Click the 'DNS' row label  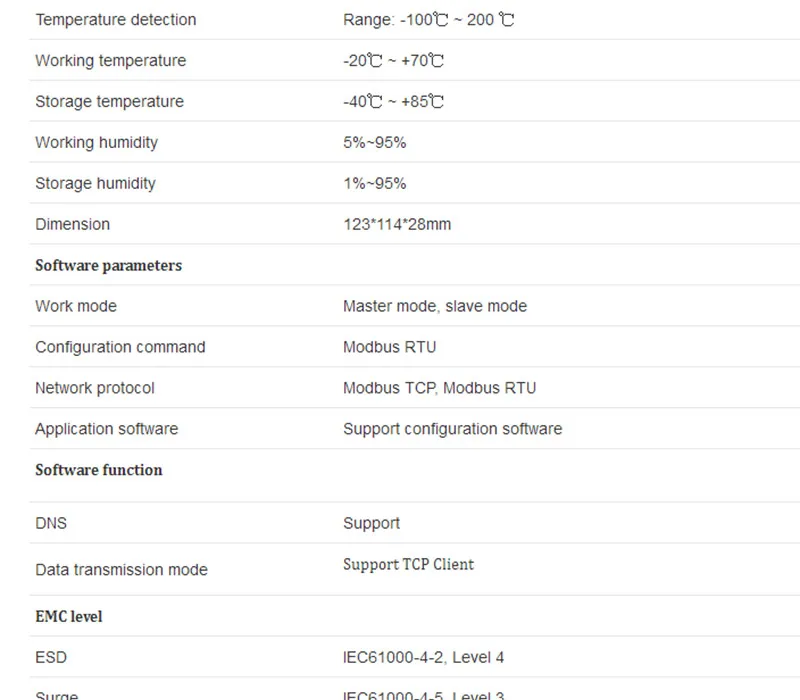click(51, 523)
